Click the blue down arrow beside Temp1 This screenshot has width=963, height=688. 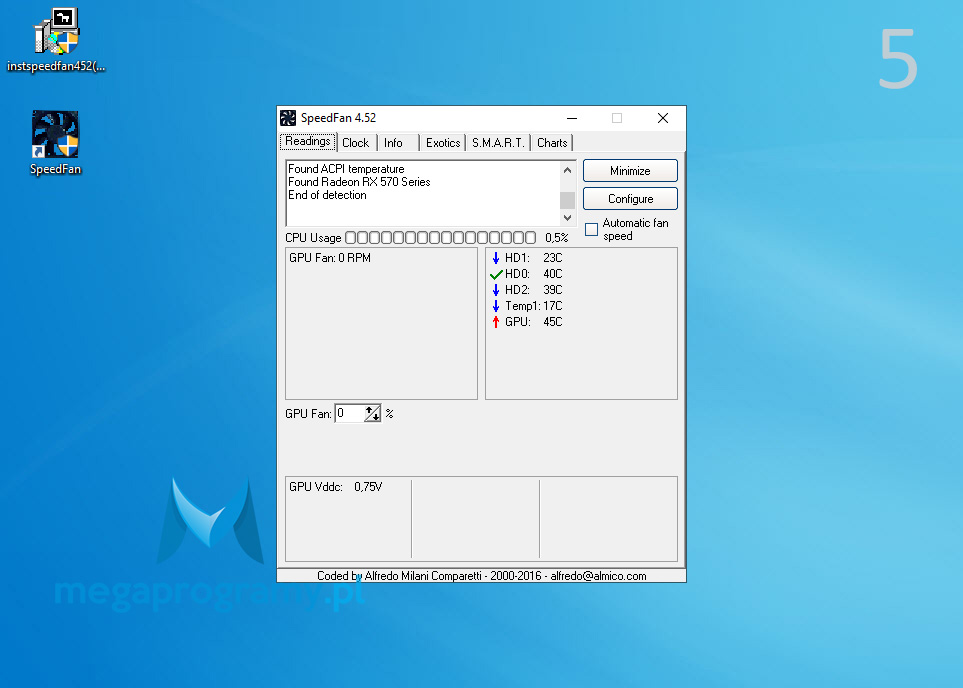click(x=496, y=306)
